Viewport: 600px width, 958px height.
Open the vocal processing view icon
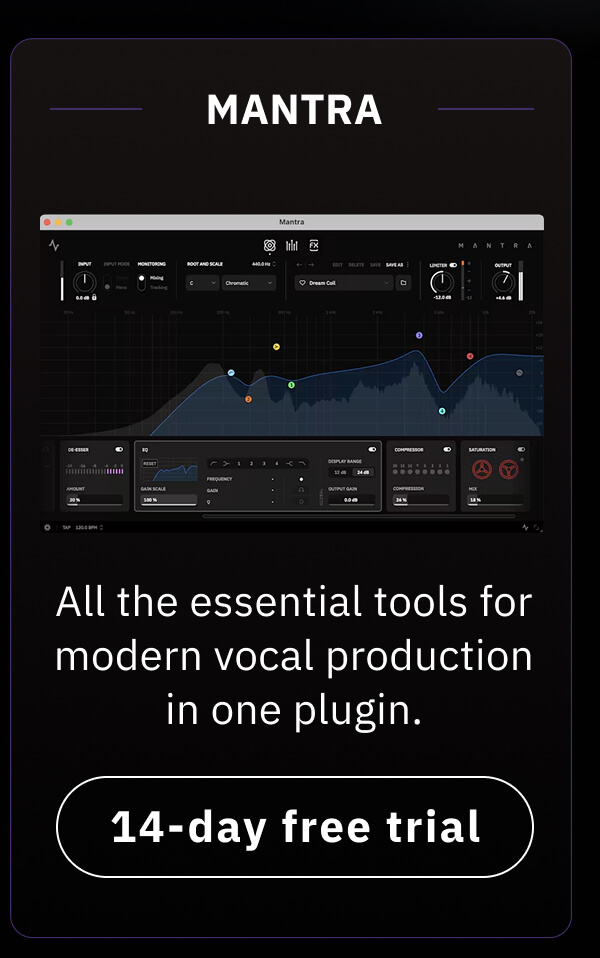(x=269, y=246)
